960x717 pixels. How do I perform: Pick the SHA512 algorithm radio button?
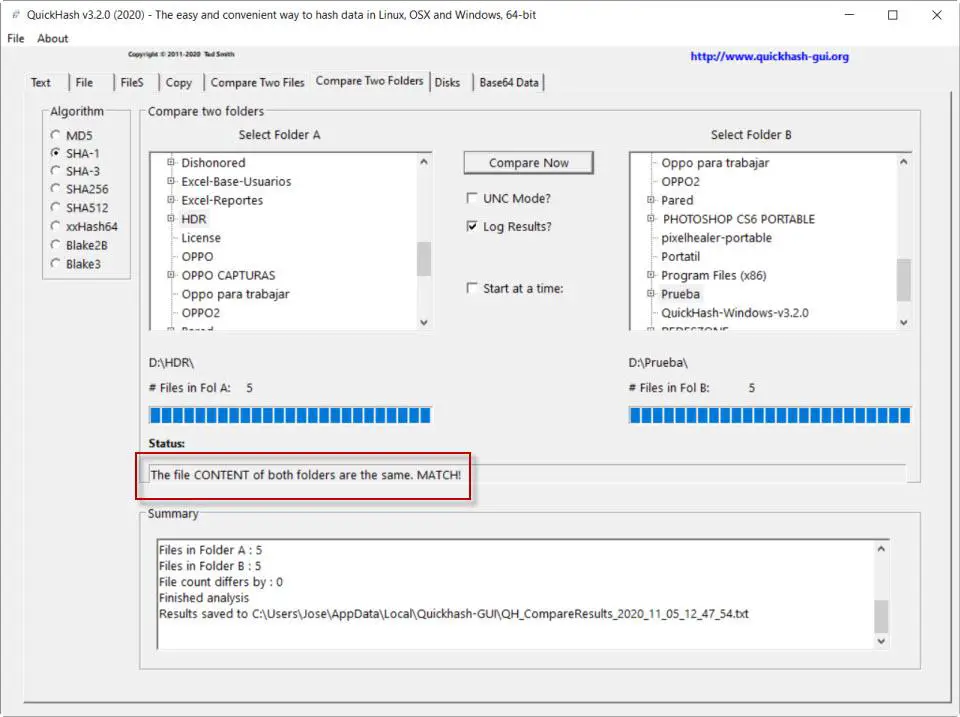56,208
